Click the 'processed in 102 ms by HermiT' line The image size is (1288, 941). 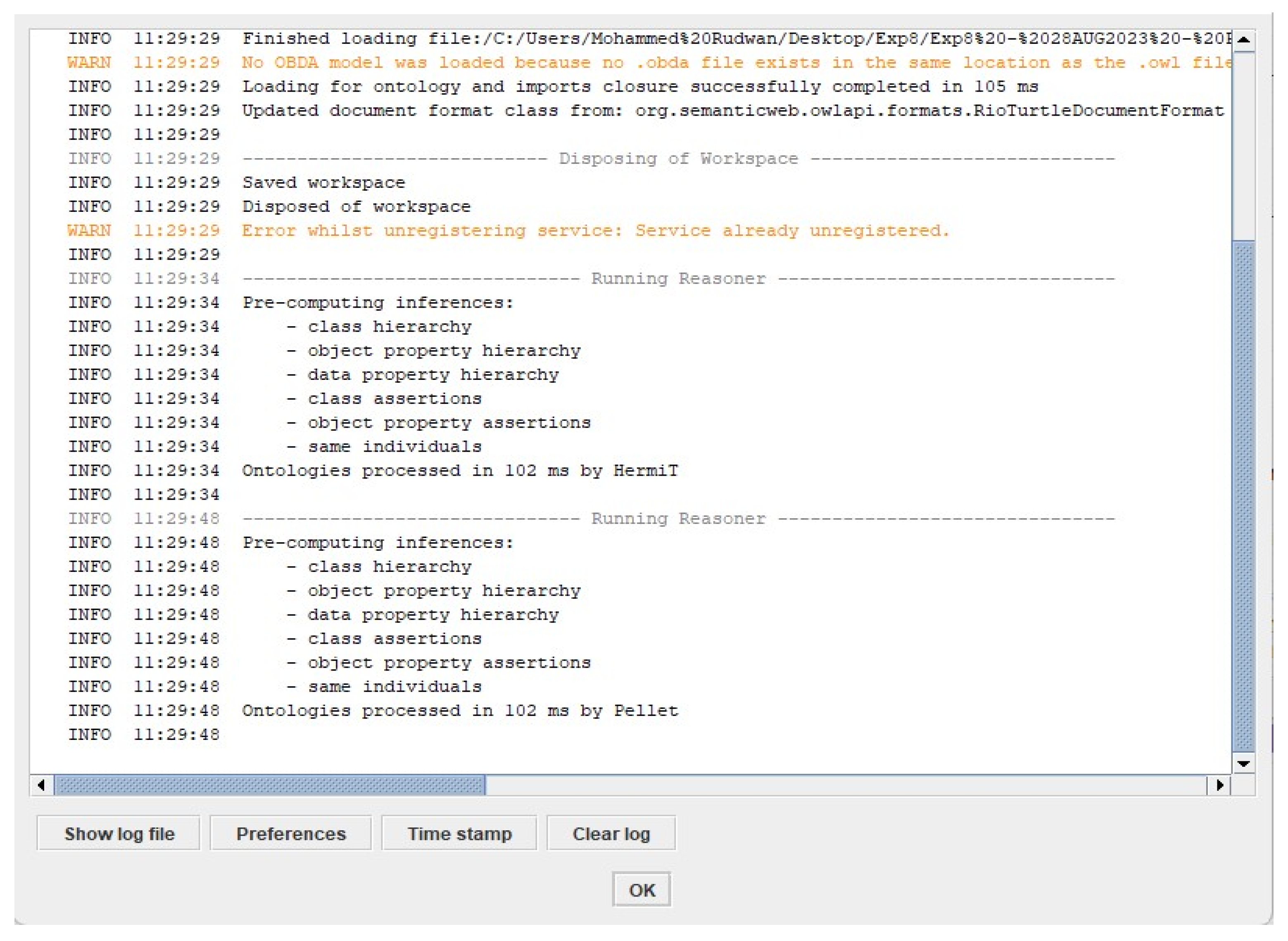click(461, 471)
